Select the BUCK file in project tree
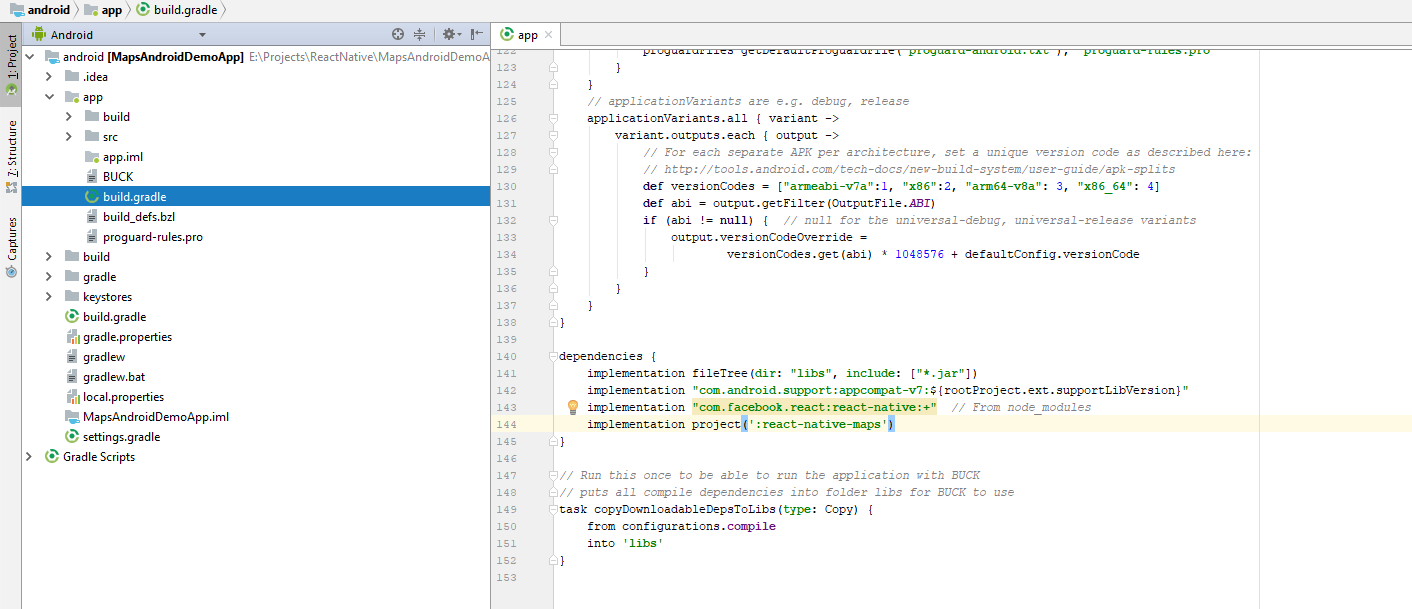The width and height of the screenshot is (1412, 609). tap(117, 177)
